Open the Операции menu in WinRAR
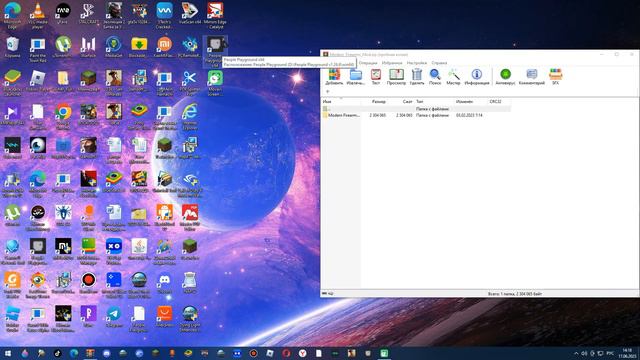This screenshot has height=360, width=640. 368,63
